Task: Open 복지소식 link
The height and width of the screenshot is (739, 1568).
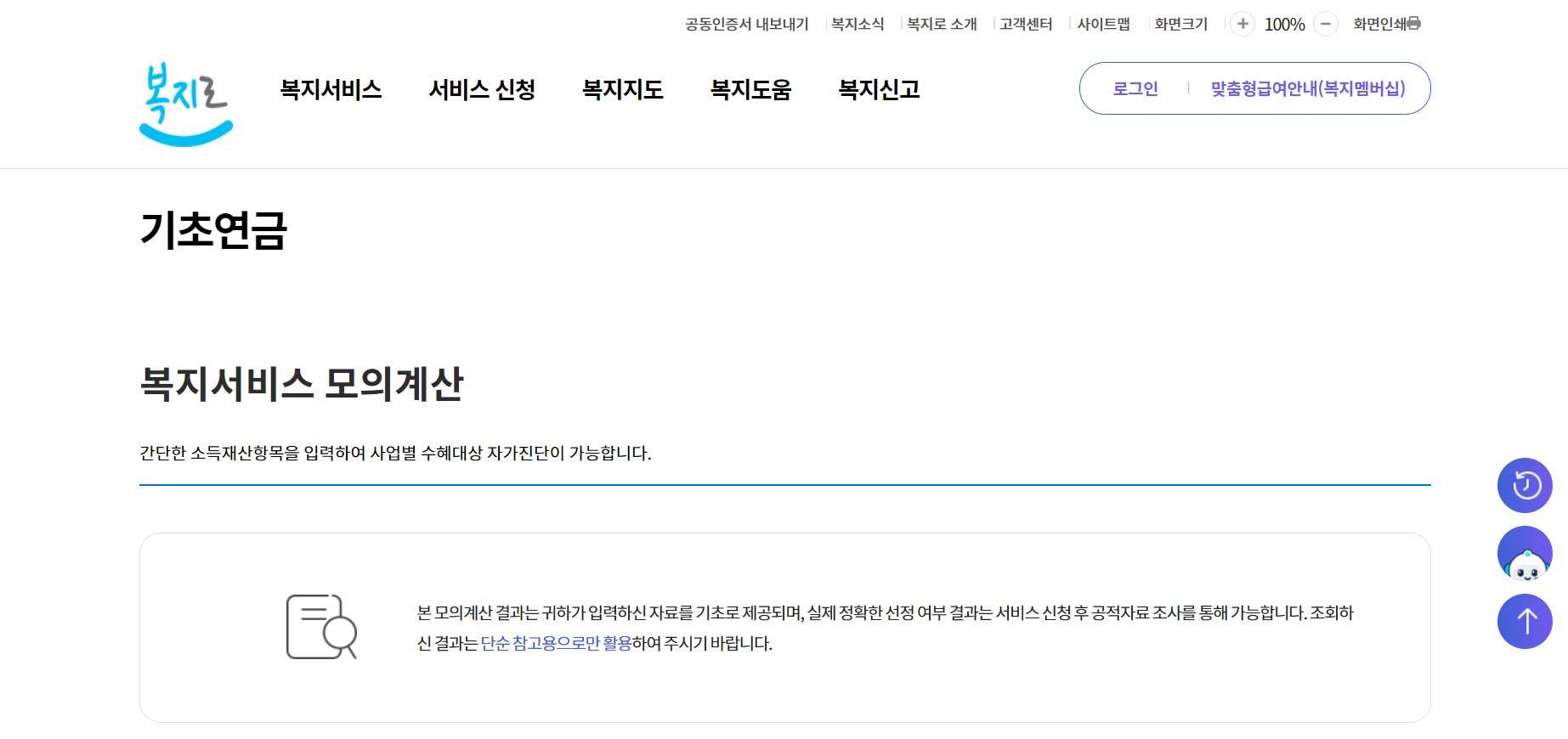Action: pos(858,24)
